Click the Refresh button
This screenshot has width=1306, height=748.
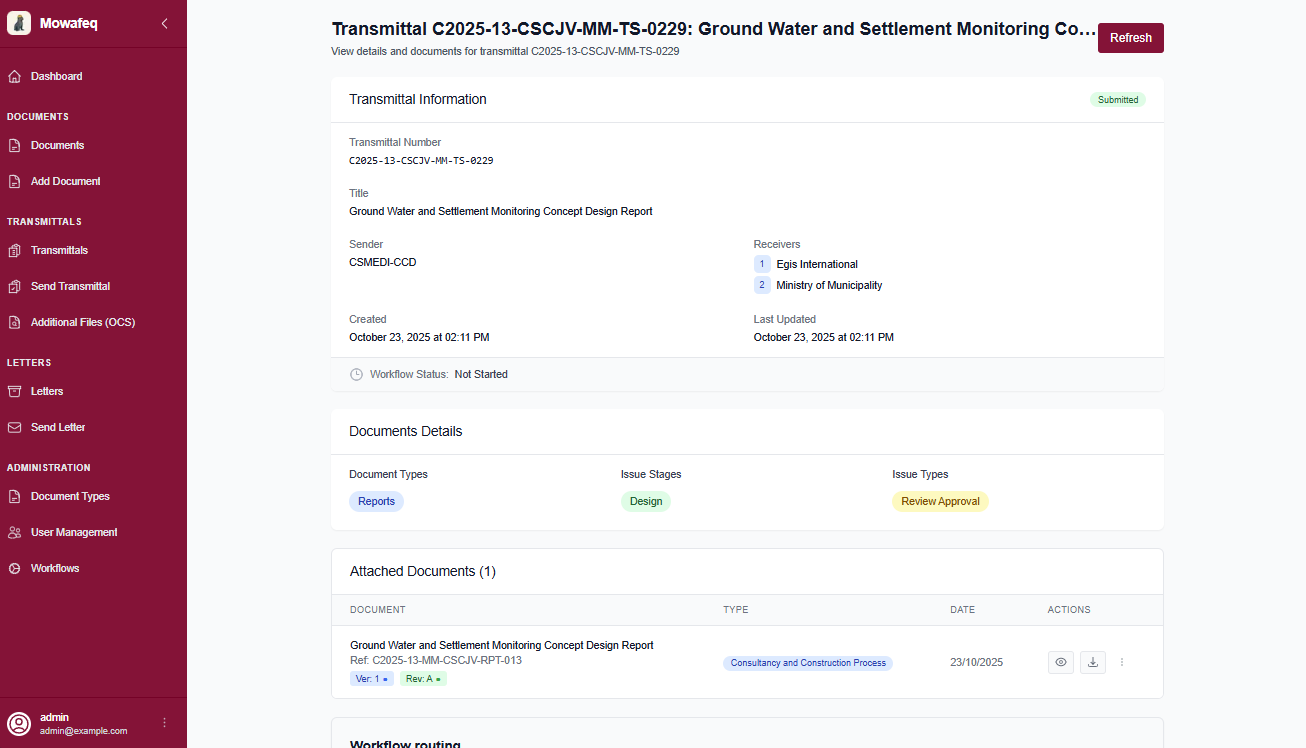click(1130, 37)
